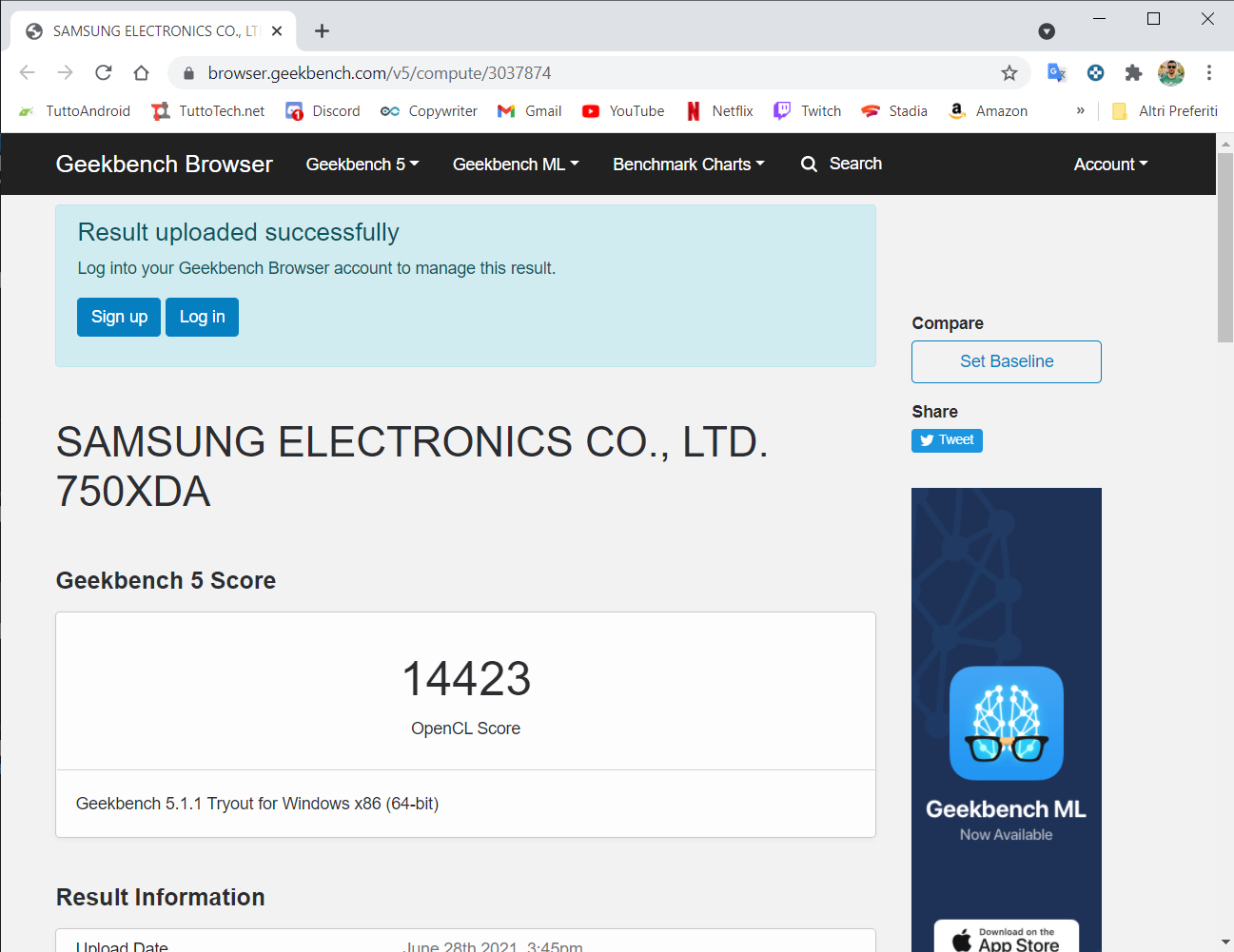Open the Chrome three-dot menu
Image resolution: width=1234 pixels, height=952 pixels.
coord(1209,73)
